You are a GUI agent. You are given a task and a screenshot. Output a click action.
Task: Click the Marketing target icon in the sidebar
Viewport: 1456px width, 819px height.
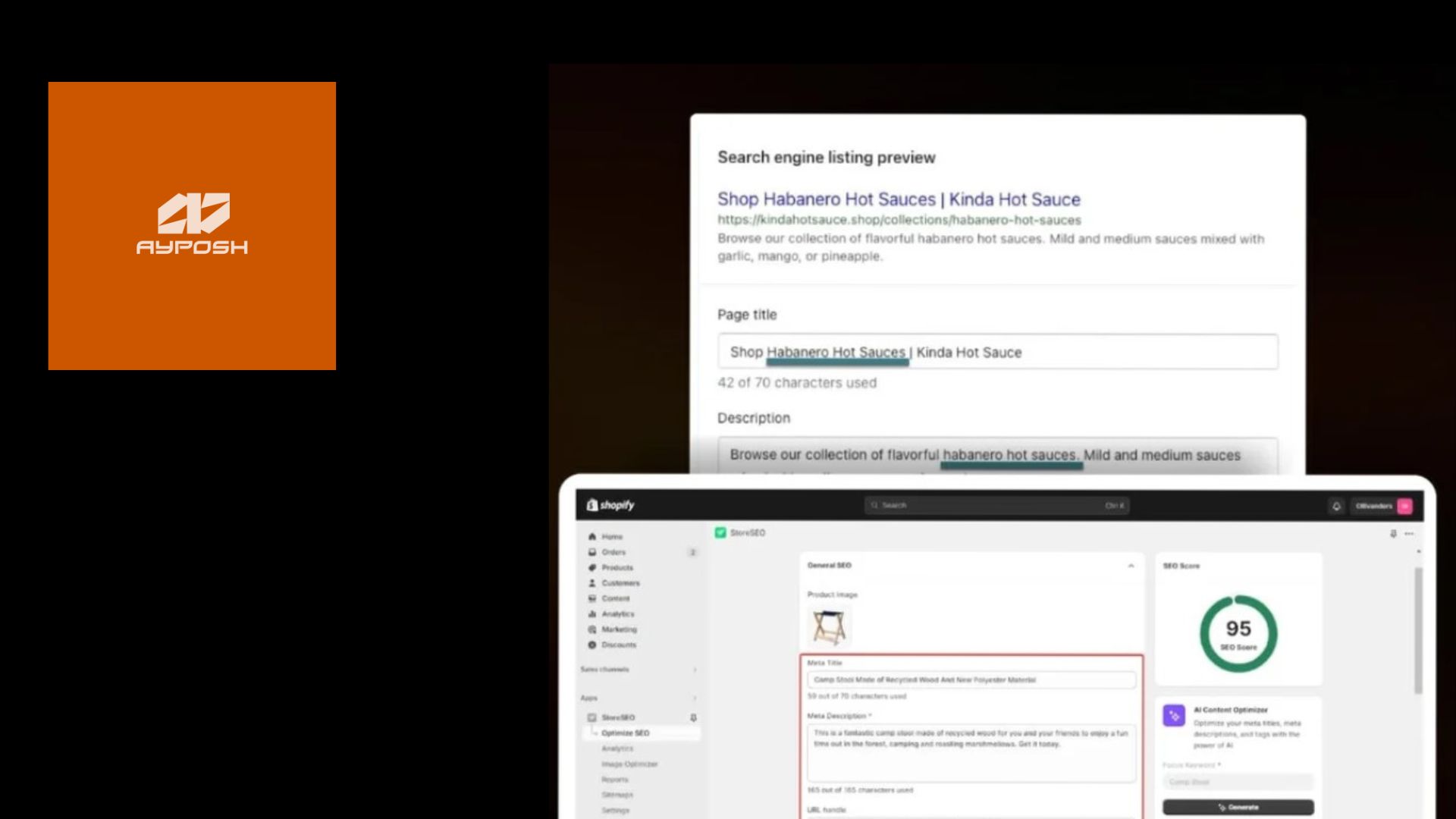[x=592, y=629]
